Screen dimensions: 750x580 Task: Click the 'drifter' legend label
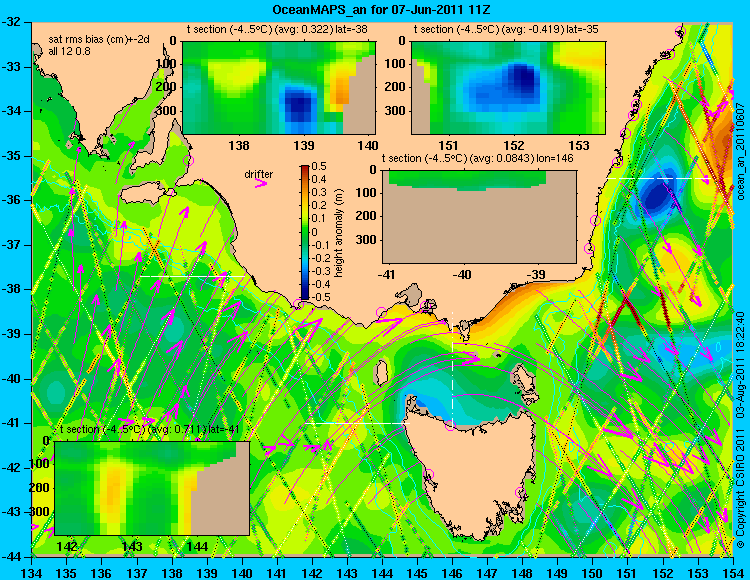pyautogui.click(x=259, y=175)
